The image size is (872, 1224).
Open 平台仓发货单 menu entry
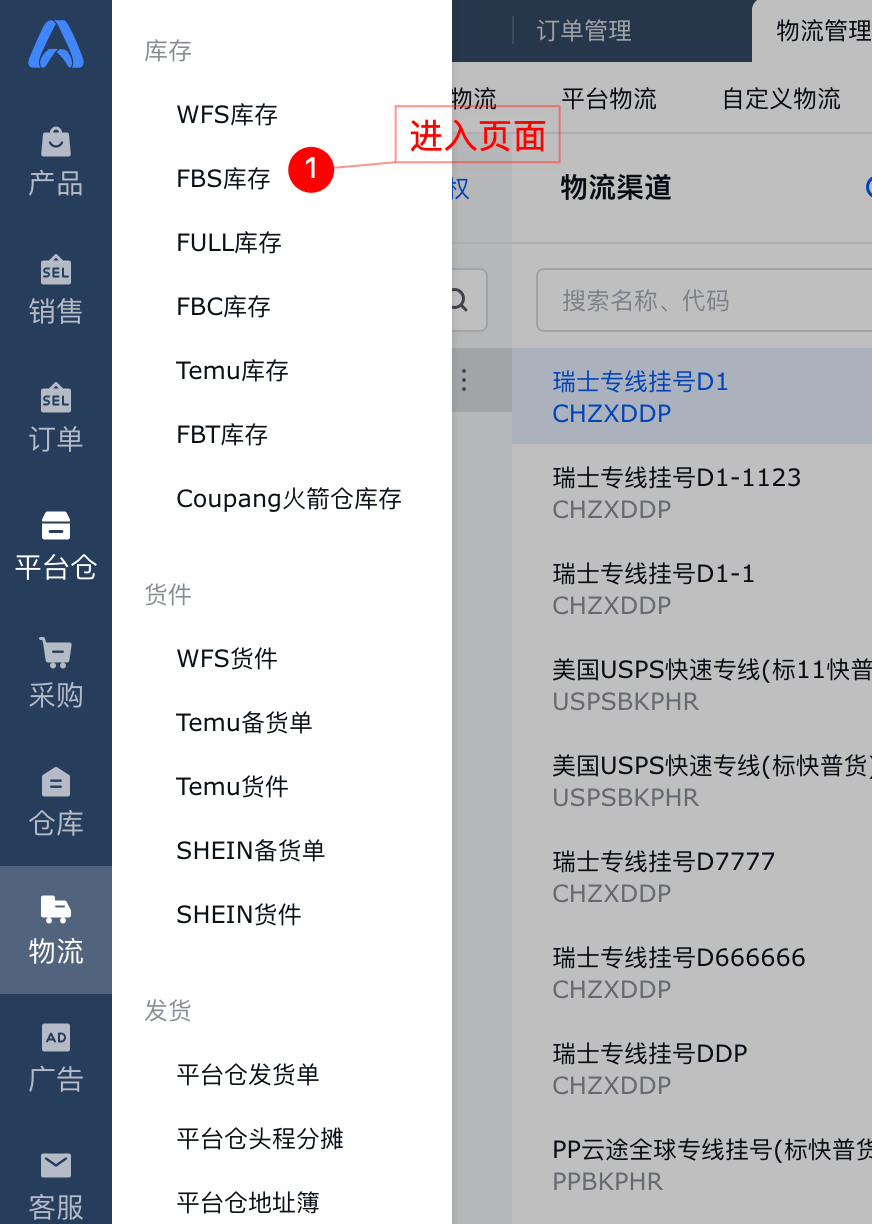pos(248,1075)
